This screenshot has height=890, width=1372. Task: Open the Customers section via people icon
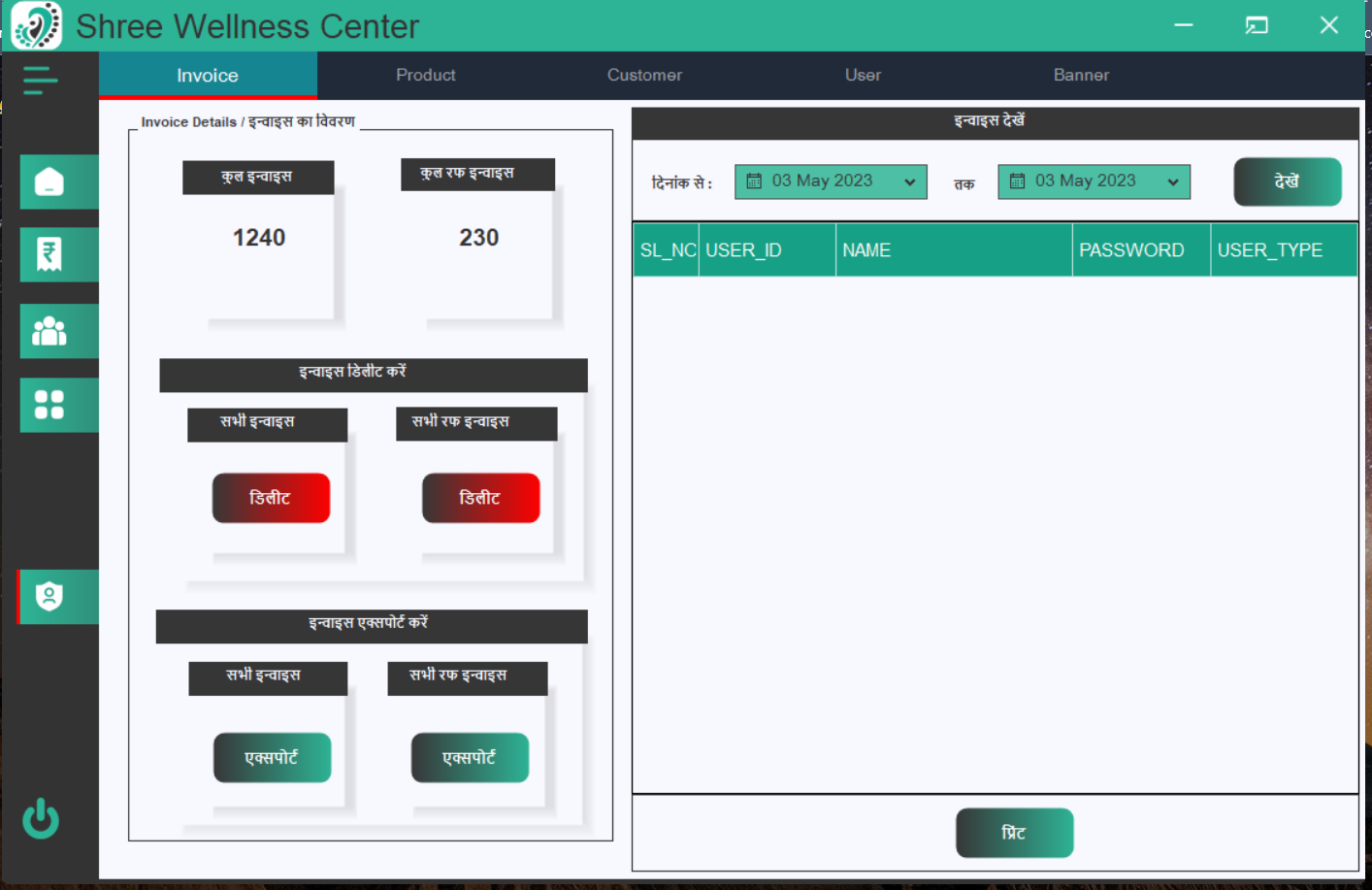(58, 331)
